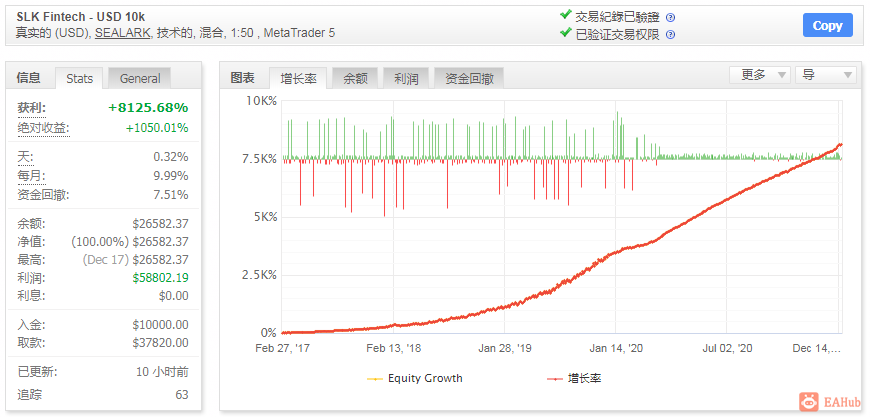The width and height of the screenshot is (870, 417).
Task: Click the 追踪 followers count 63
Action: click(181, 395)
